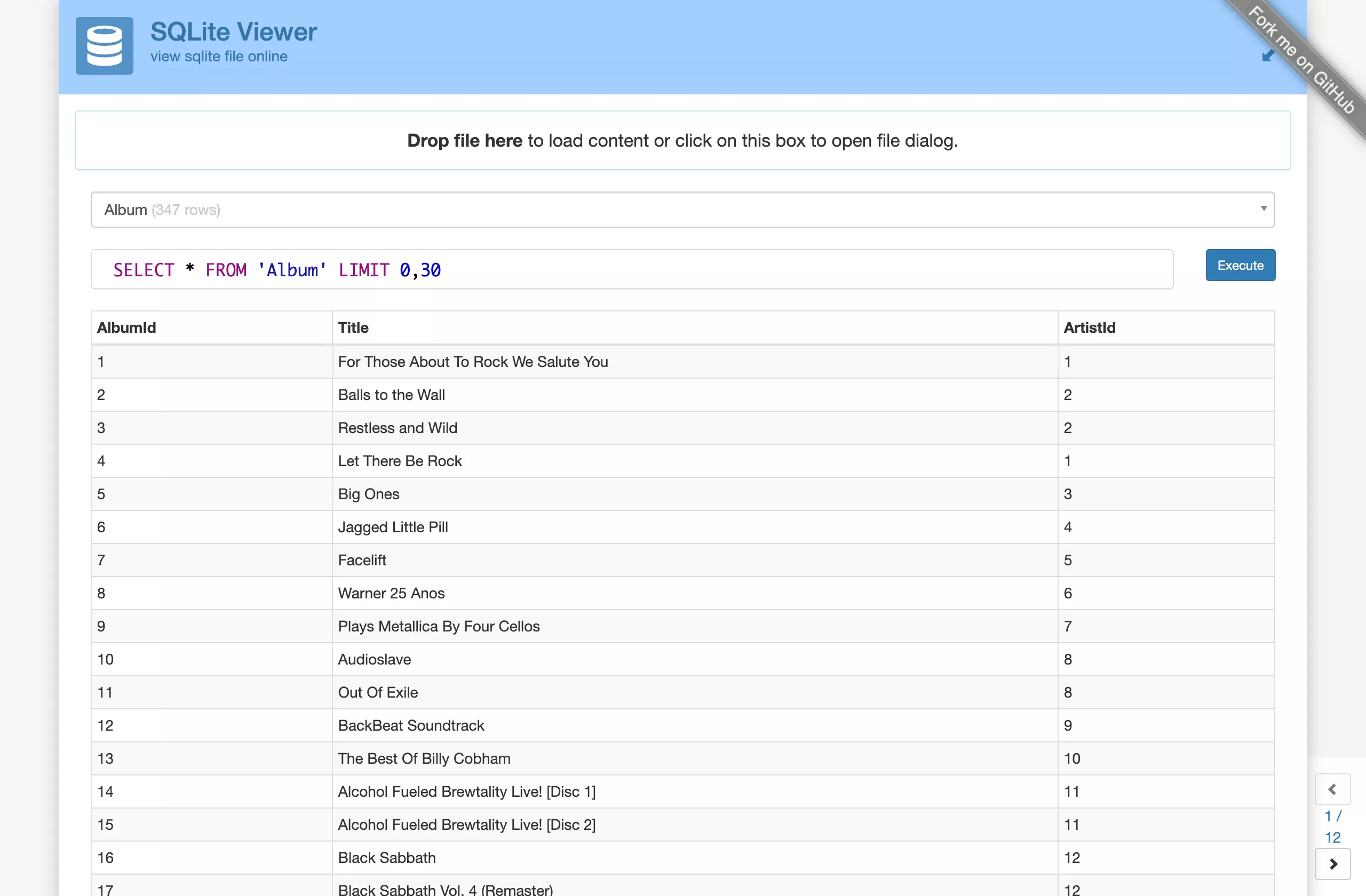Click the Title column header
This screenshot has width=1366, height=896.
(x=695, y=327)
